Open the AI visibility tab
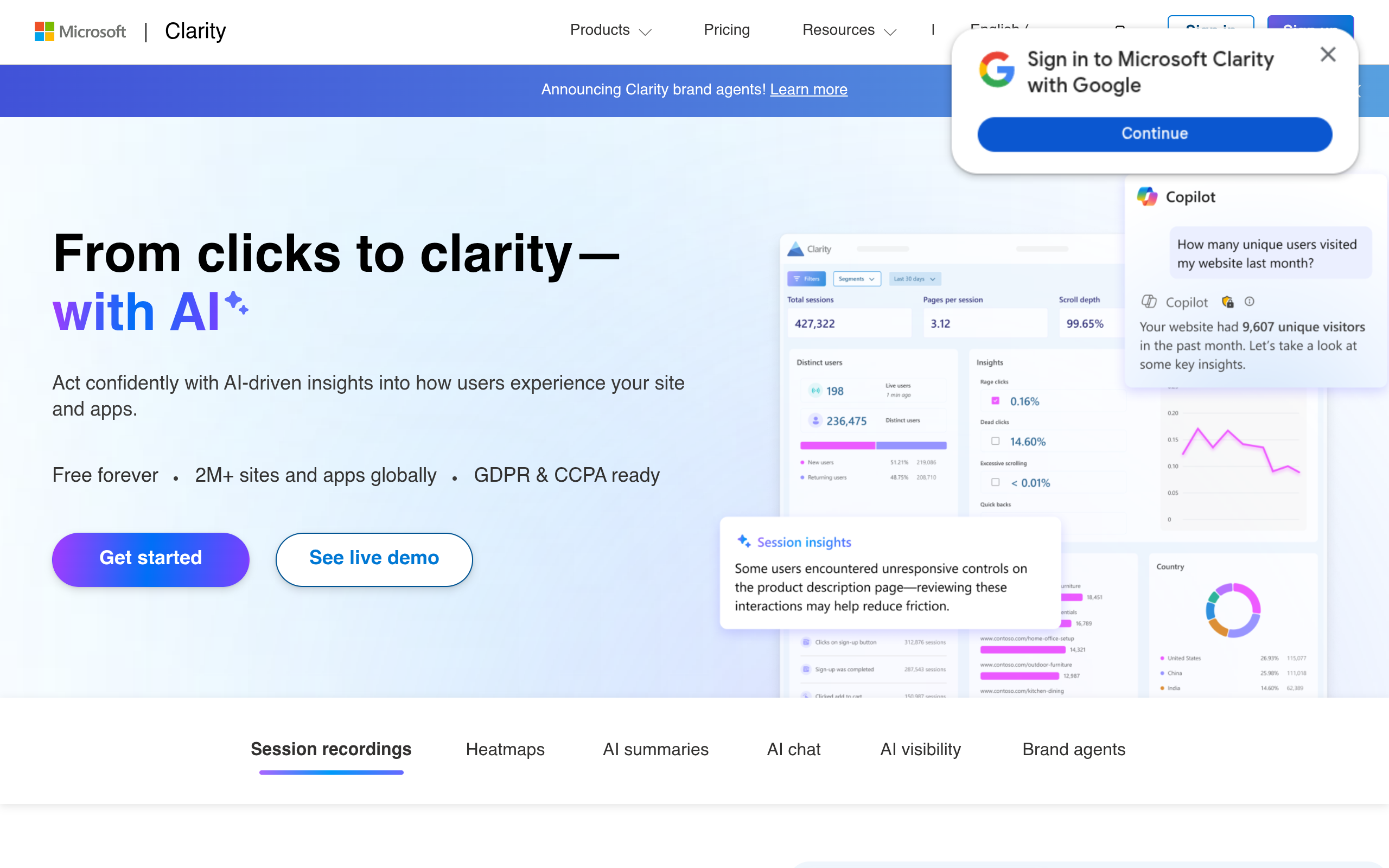 921,749
